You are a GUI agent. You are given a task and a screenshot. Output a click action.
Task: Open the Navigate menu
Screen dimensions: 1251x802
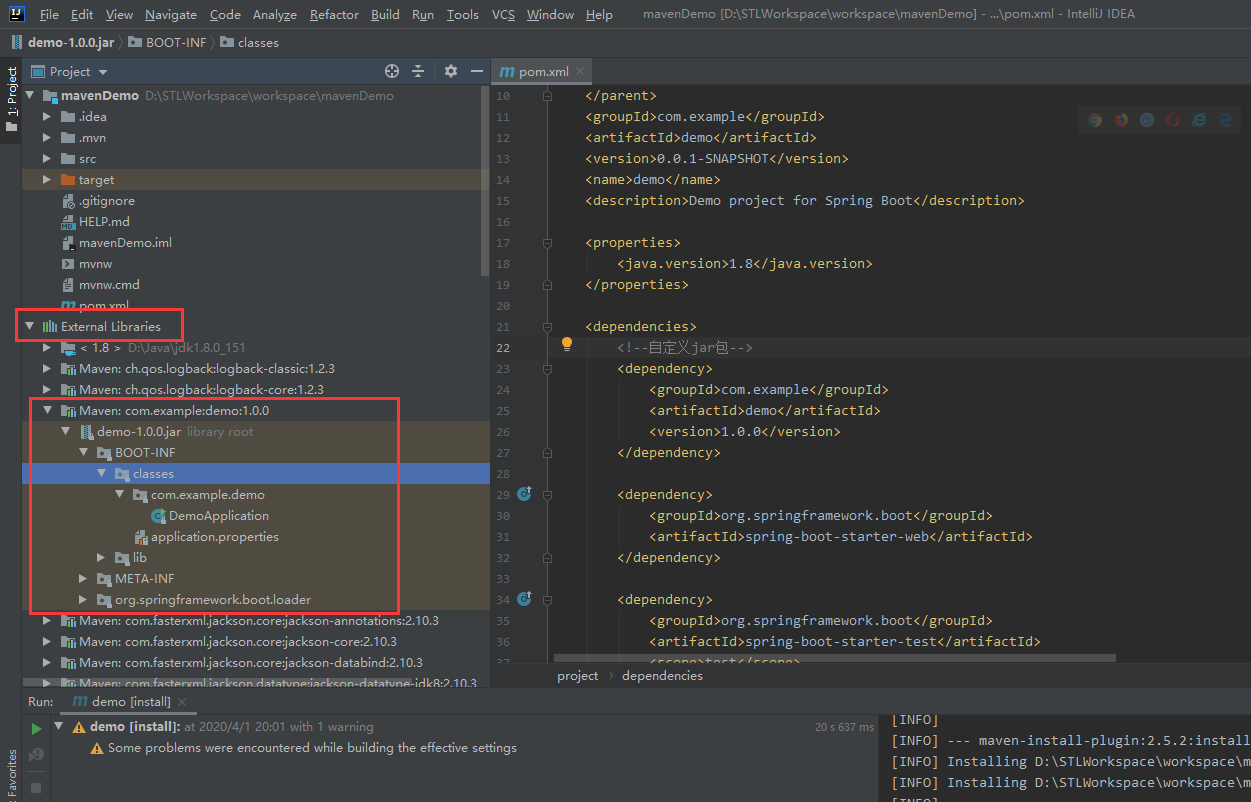point(171,15)
